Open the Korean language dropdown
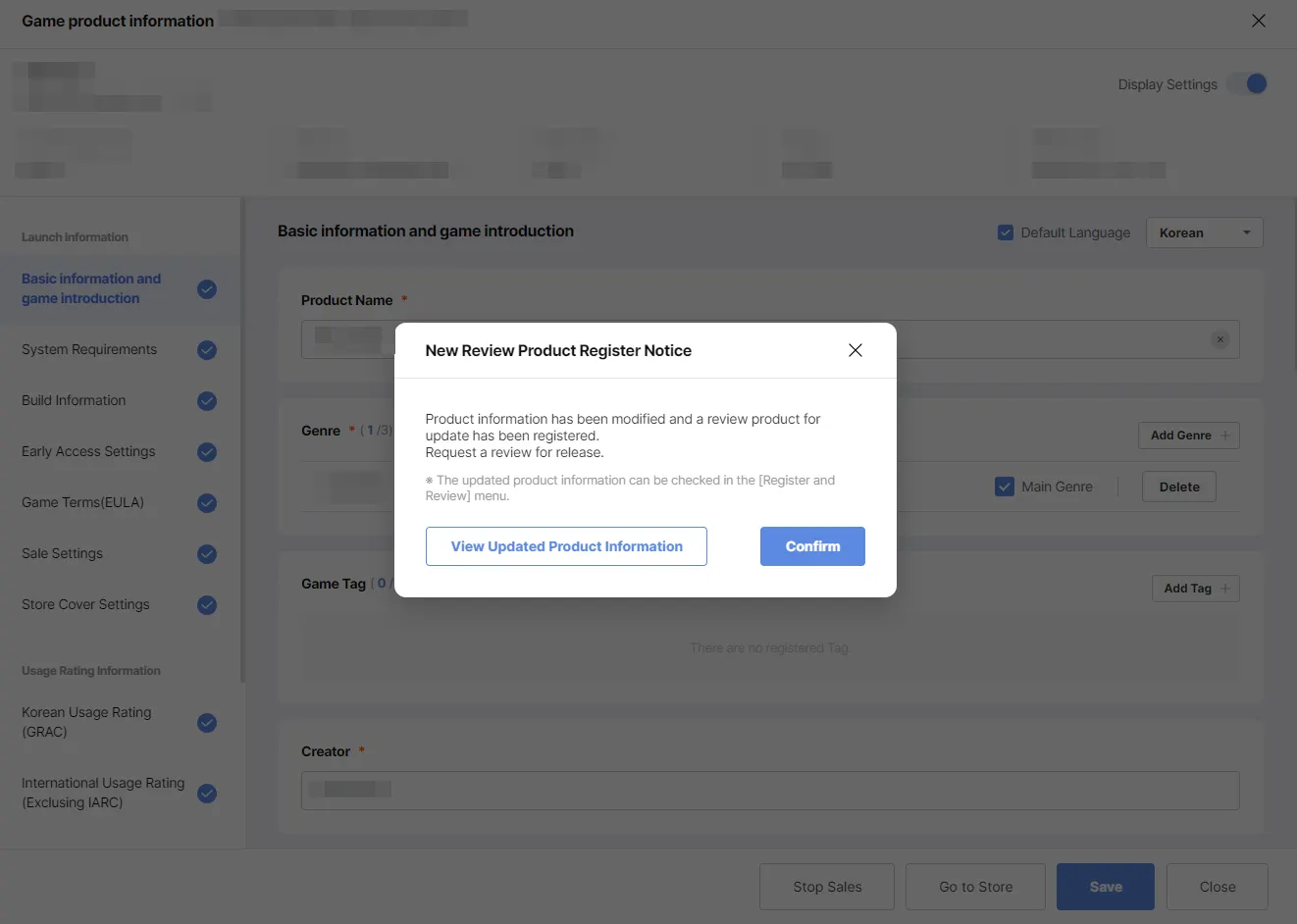 coord(1204,232)
